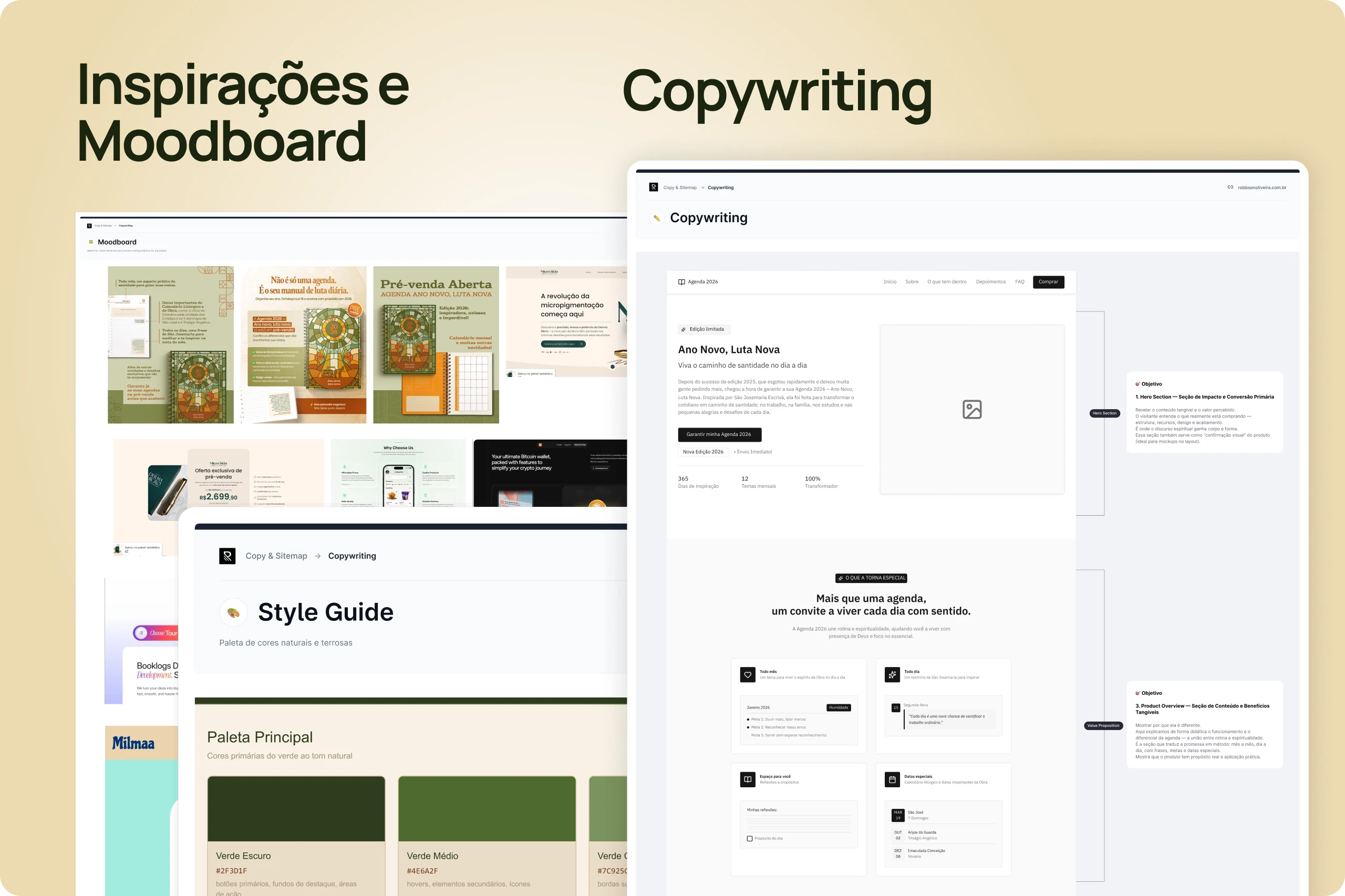Click the link icon beside robbsonoliveira.com.br

tap(1230, 187)
